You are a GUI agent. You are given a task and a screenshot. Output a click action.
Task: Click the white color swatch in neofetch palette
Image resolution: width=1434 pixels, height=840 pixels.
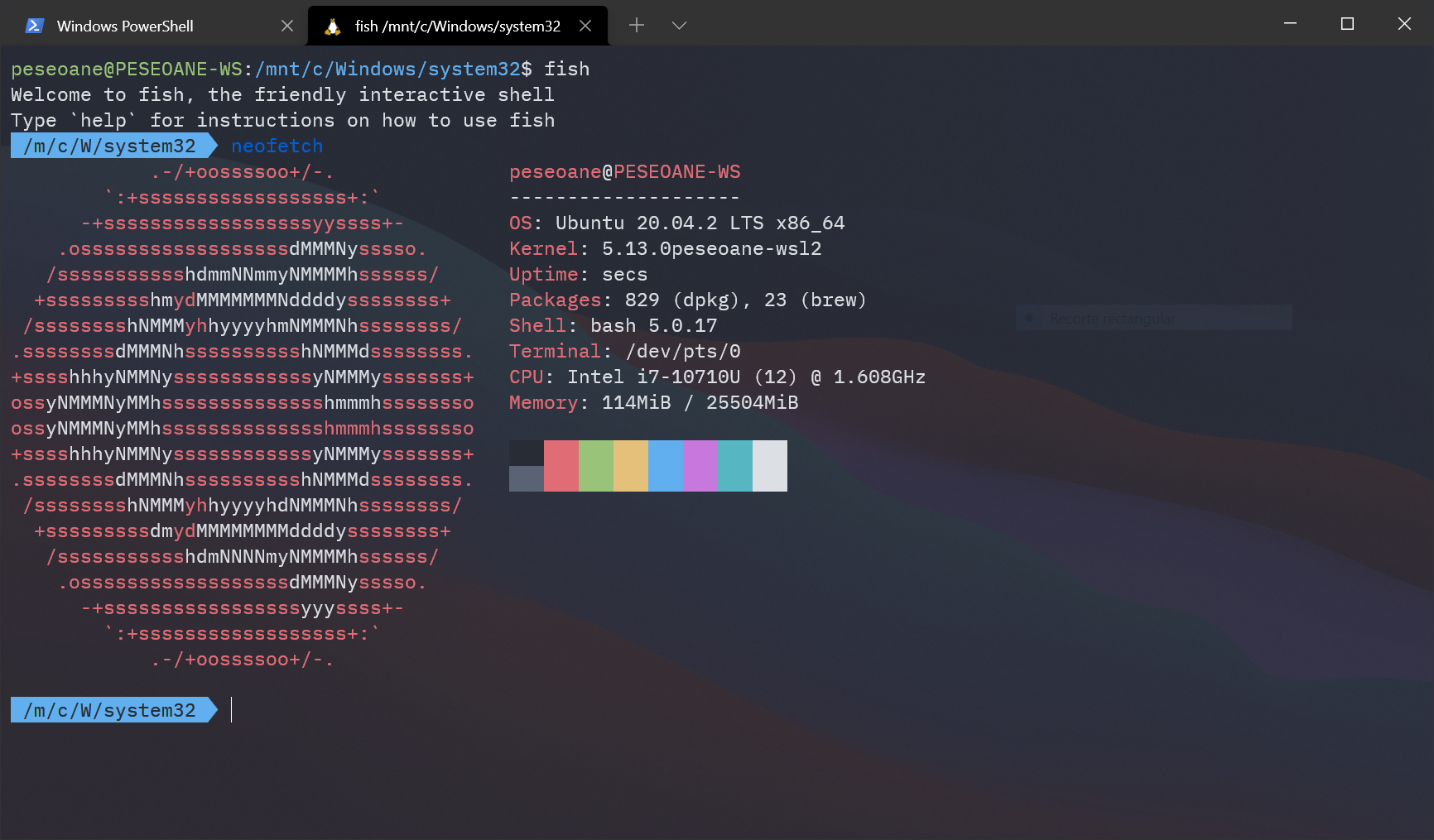[770, 466]
